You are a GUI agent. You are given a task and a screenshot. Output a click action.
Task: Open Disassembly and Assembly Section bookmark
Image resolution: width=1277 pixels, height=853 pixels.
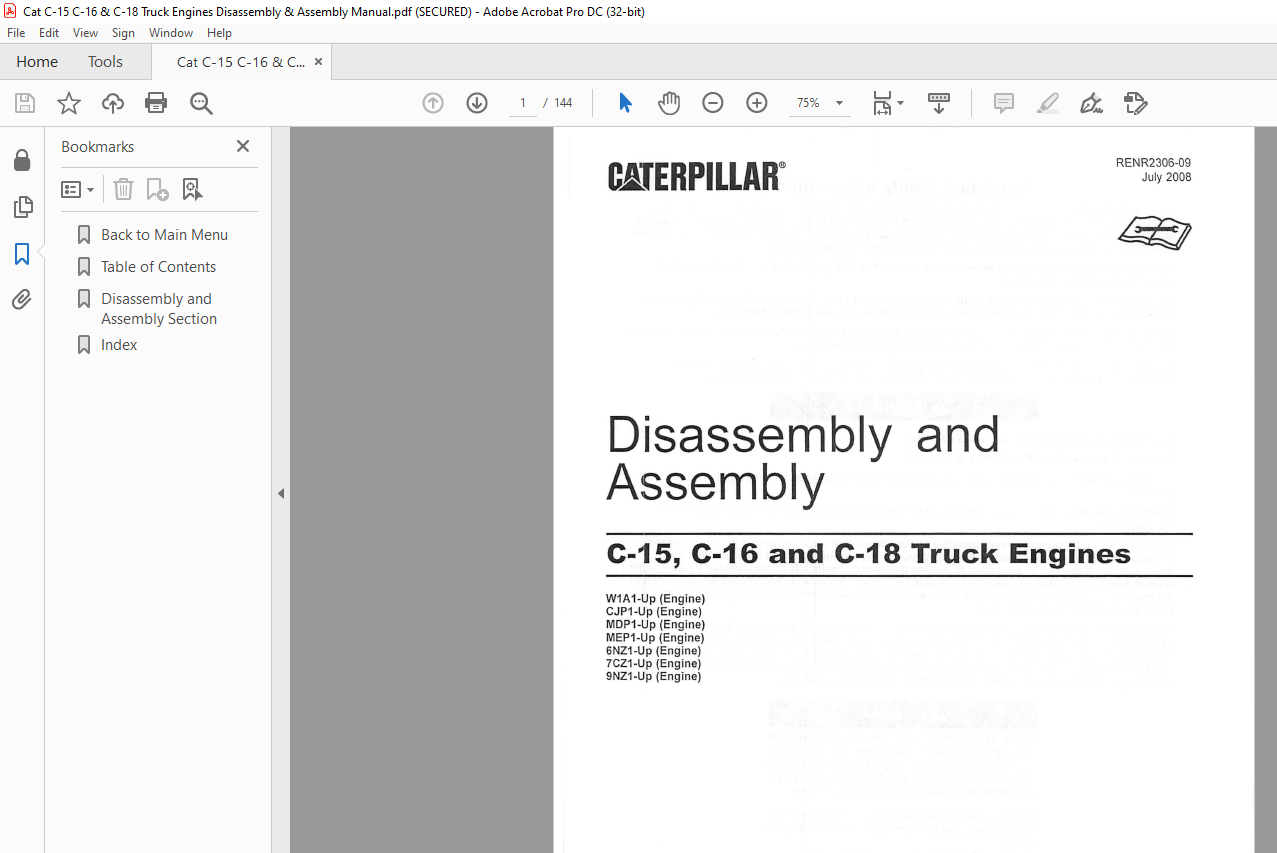pos(158,309)
